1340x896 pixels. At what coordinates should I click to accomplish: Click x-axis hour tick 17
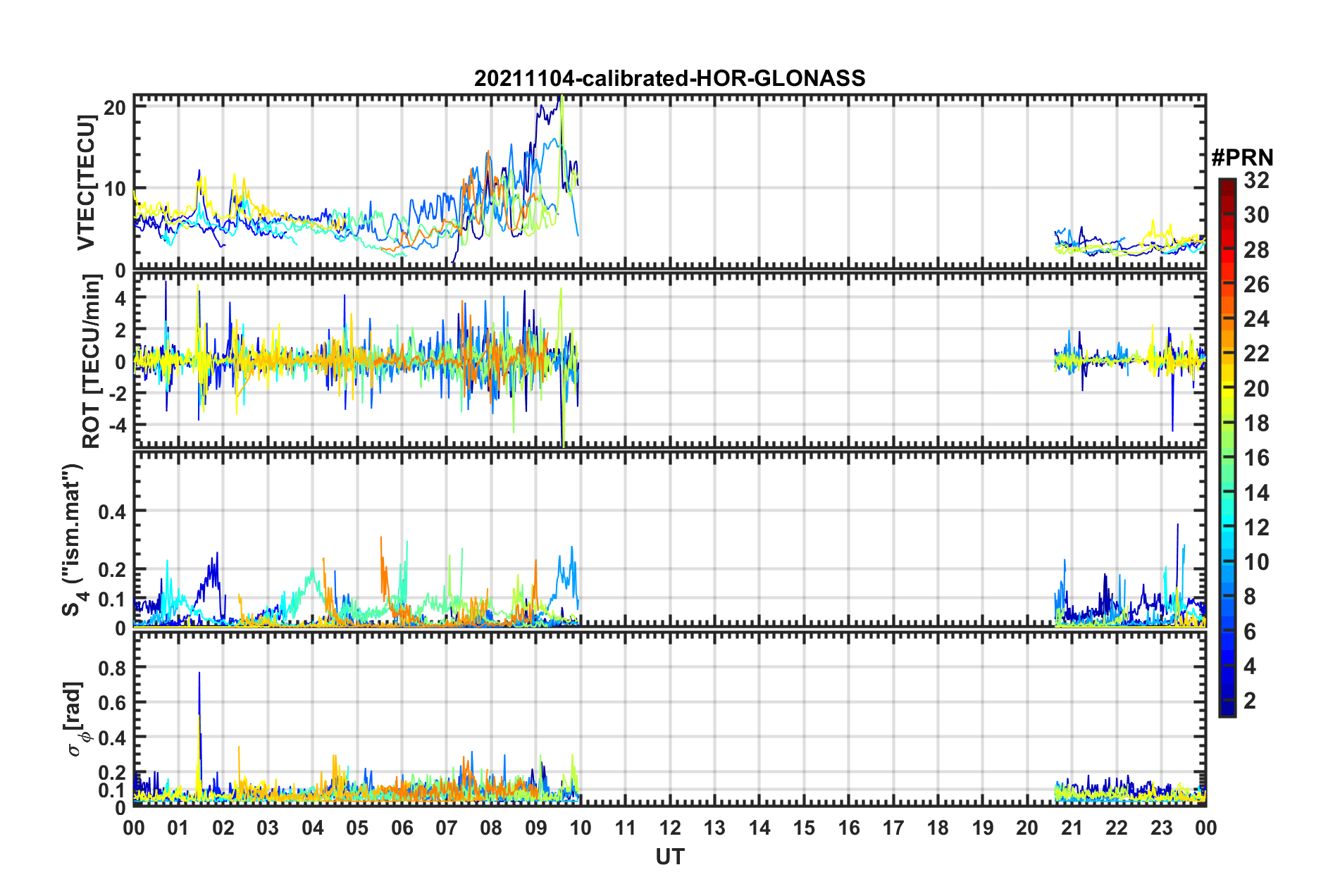click(893, 828)
